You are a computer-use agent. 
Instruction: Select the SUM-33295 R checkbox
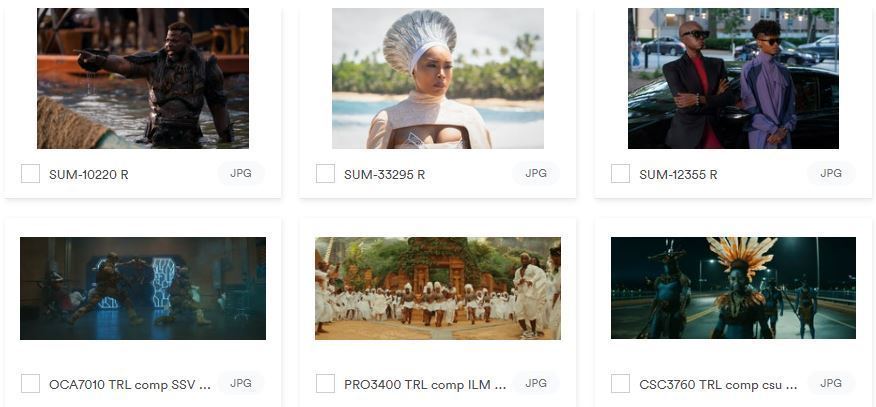coord(325,174)
